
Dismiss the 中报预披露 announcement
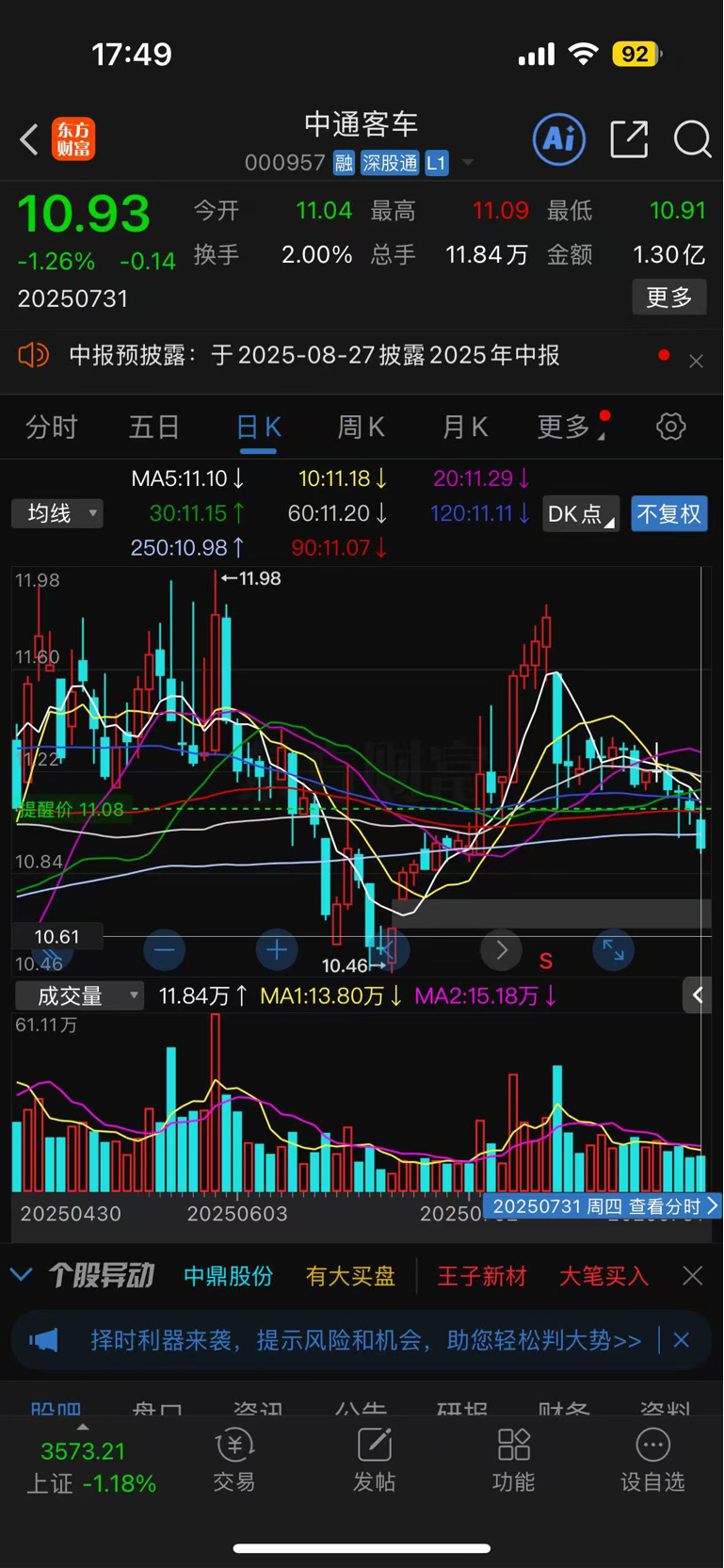(696, 361)
